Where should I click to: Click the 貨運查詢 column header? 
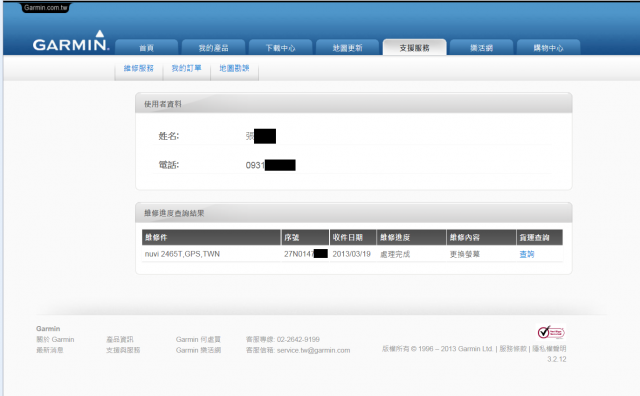click(540, 237)
